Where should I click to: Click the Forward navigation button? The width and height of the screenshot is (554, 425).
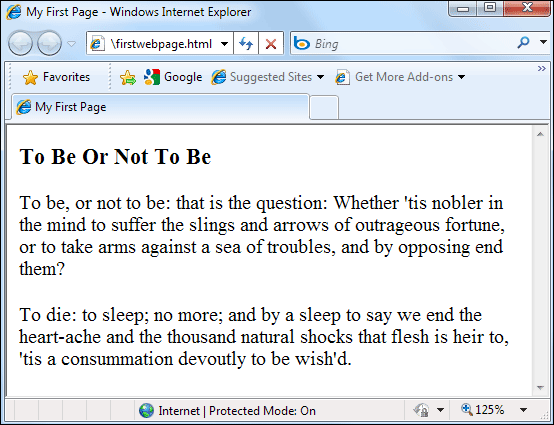(x=49, y=43)
